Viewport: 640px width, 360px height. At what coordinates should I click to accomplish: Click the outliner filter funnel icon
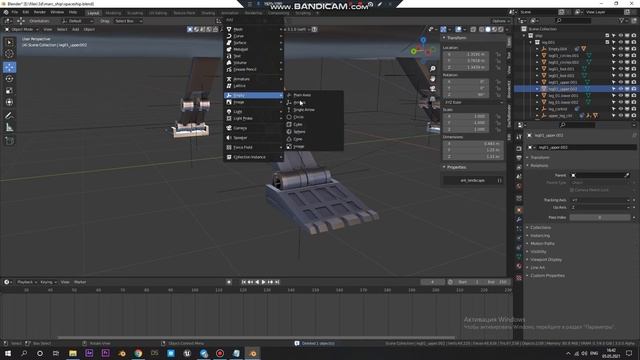(621, 20)
